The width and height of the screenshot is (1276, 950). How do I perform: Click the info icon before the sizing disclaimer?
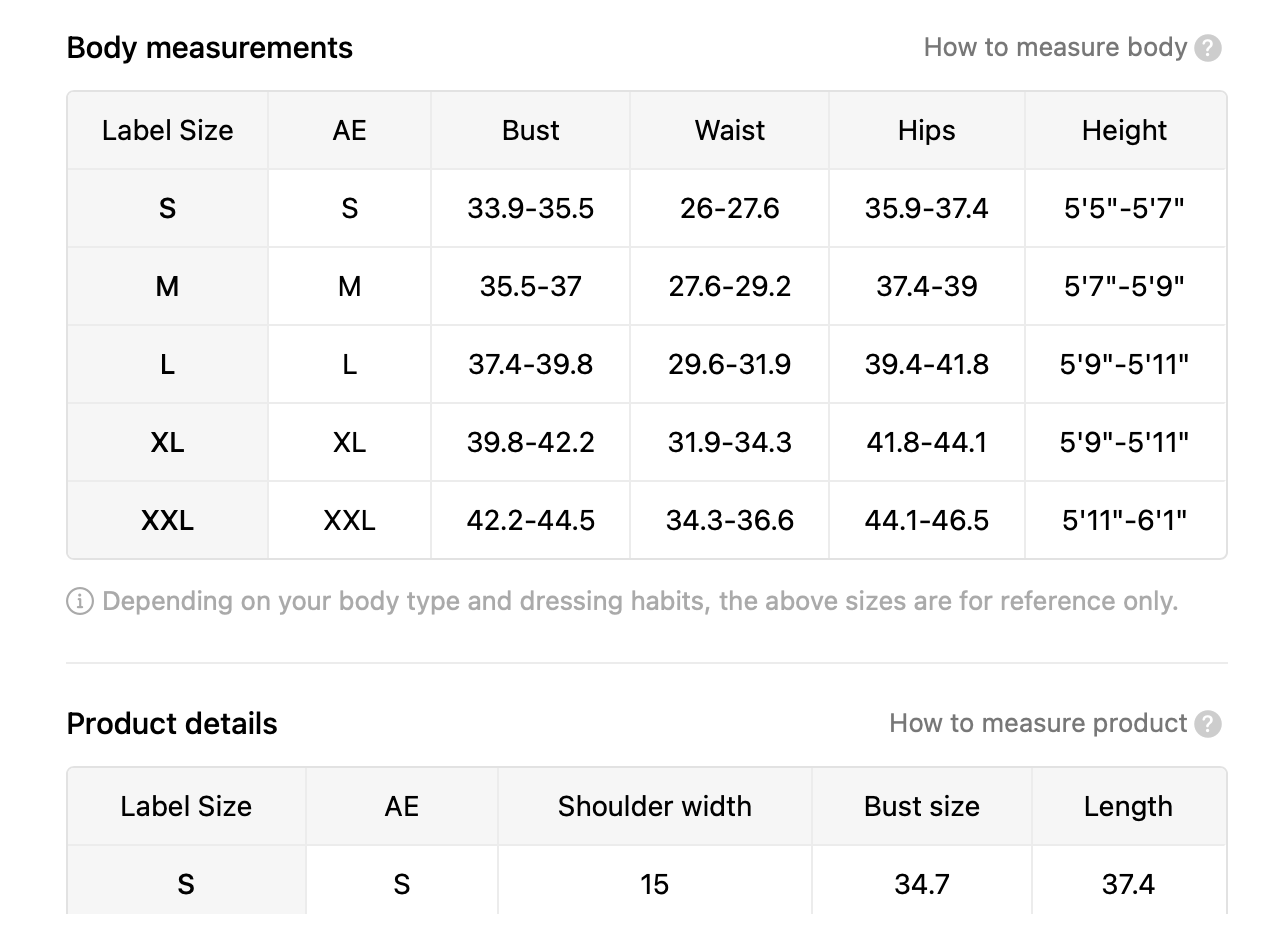80,601
